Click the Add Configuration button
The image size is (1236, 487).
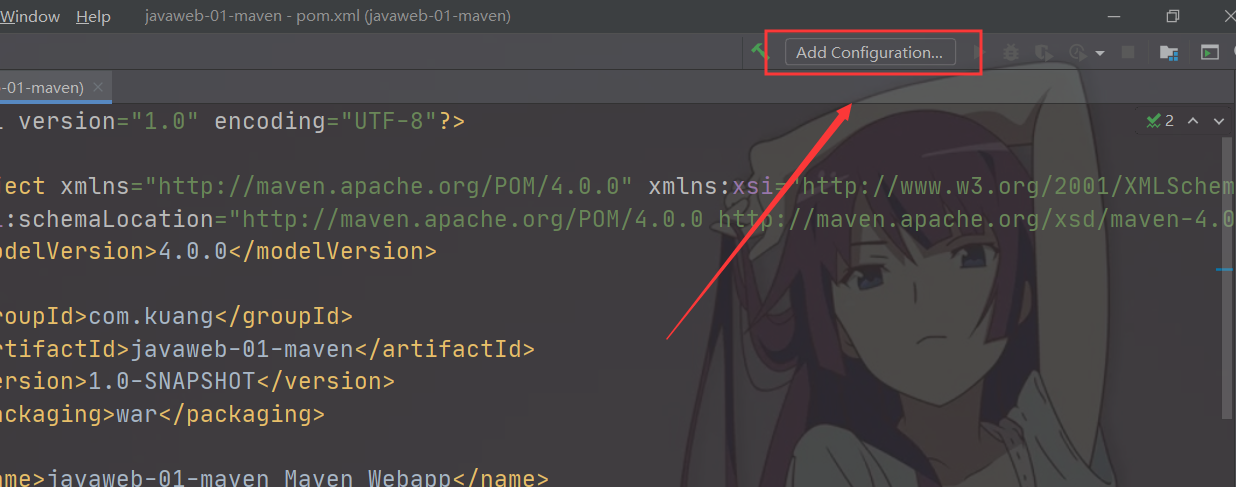[870, 53]
